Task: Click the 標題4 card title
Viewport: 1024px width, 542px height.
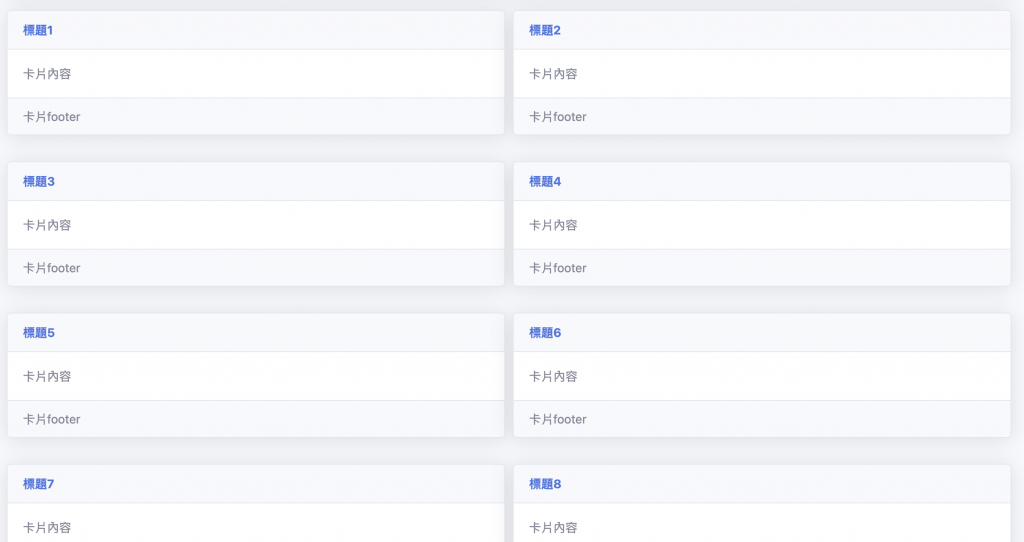Action: (545, 182)
